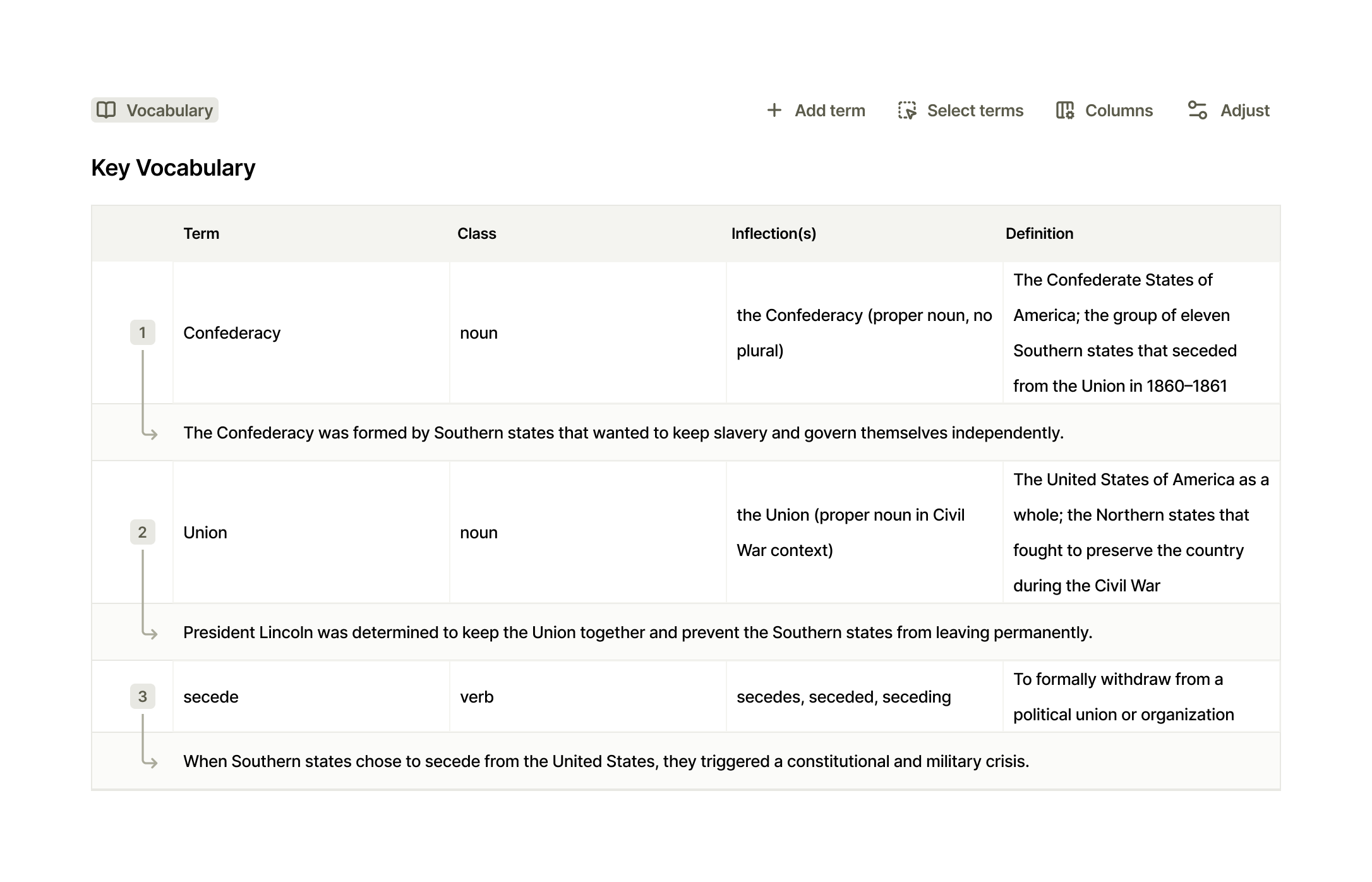Screen dimensions: 1372x882
Task: Select row number 1 badge
Action: [x=143, y=332]
